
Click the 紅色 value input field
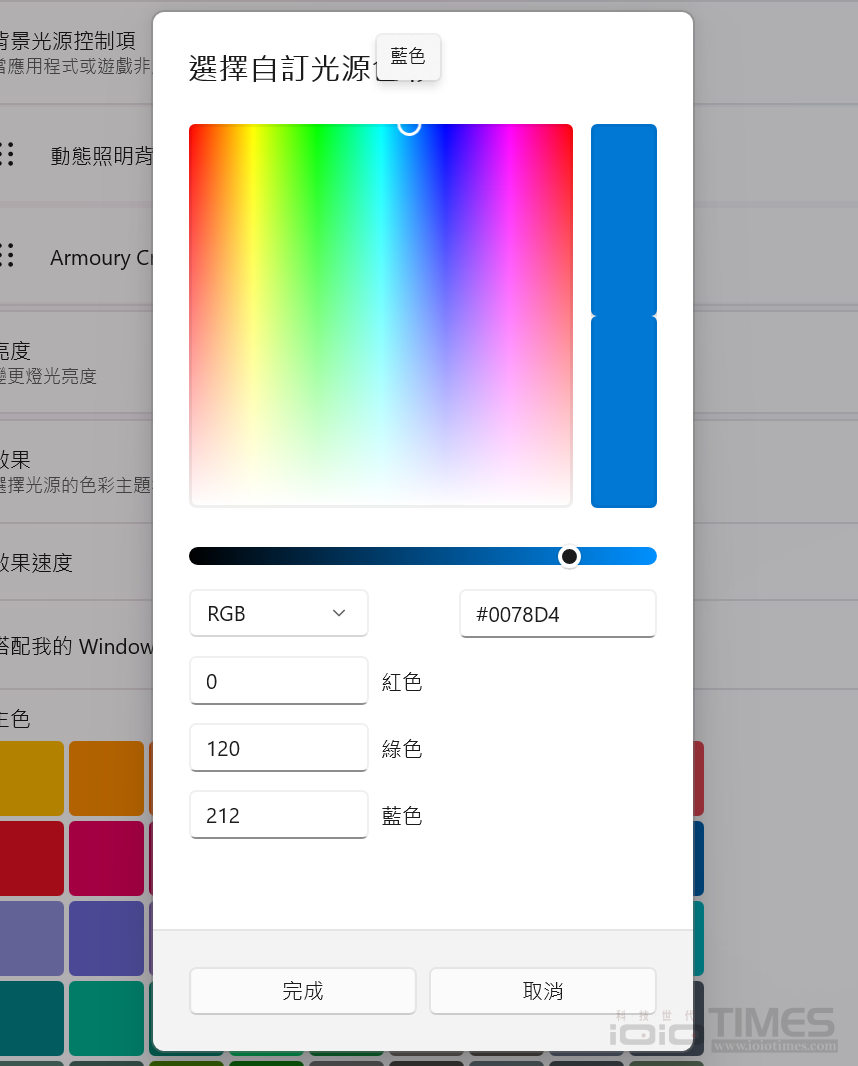[278, 681]
